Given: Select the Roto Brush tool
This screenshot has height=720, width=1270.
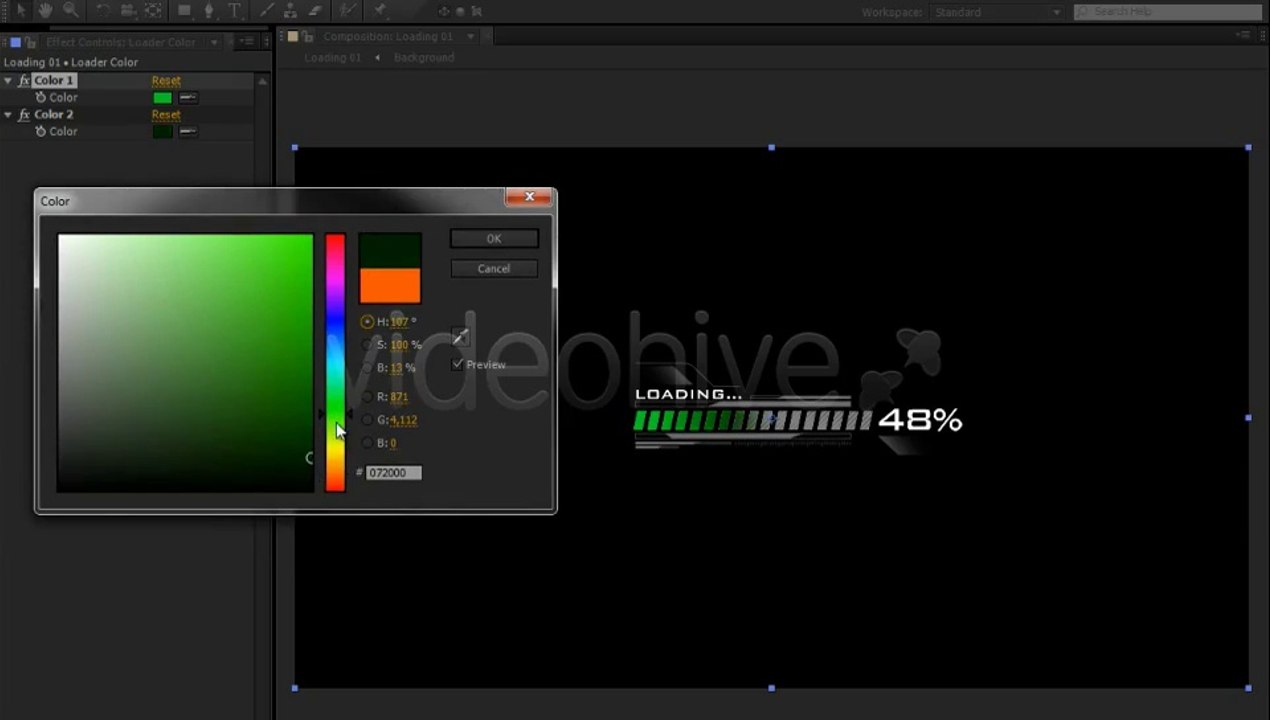Looking at the screenshot, I should 346,11.
